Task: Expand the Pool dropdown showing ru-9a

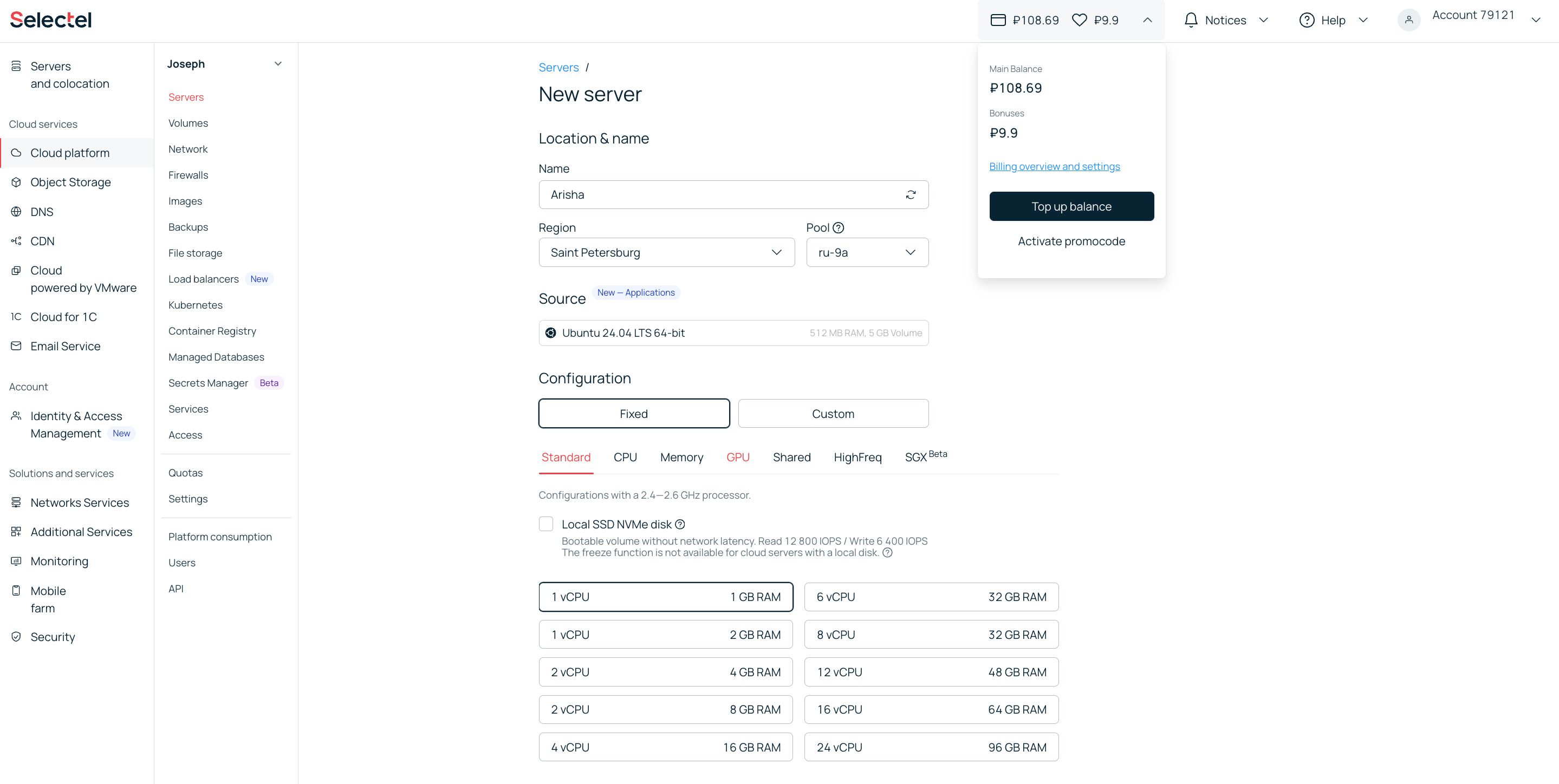Action: [x=867, y=252]
